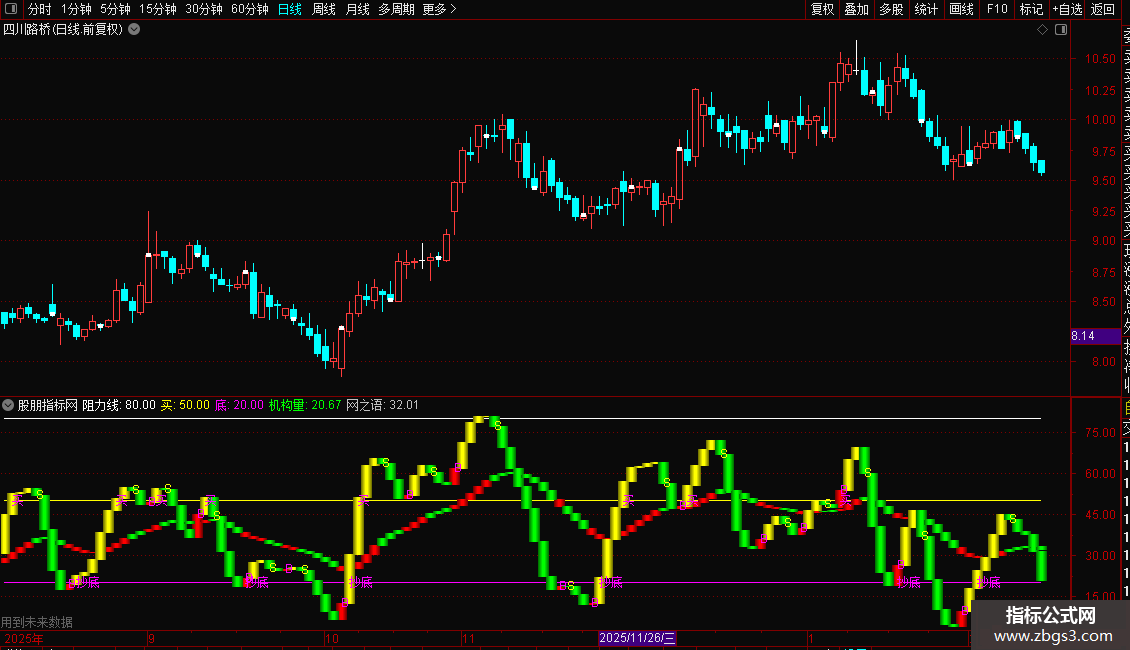
Task: Click the 网之语: 32.01 value
Action: (382, 405)
